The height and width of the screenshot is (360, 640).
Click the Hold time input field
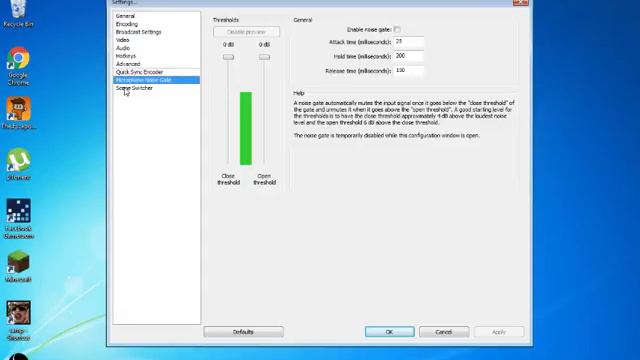(409, 56)
